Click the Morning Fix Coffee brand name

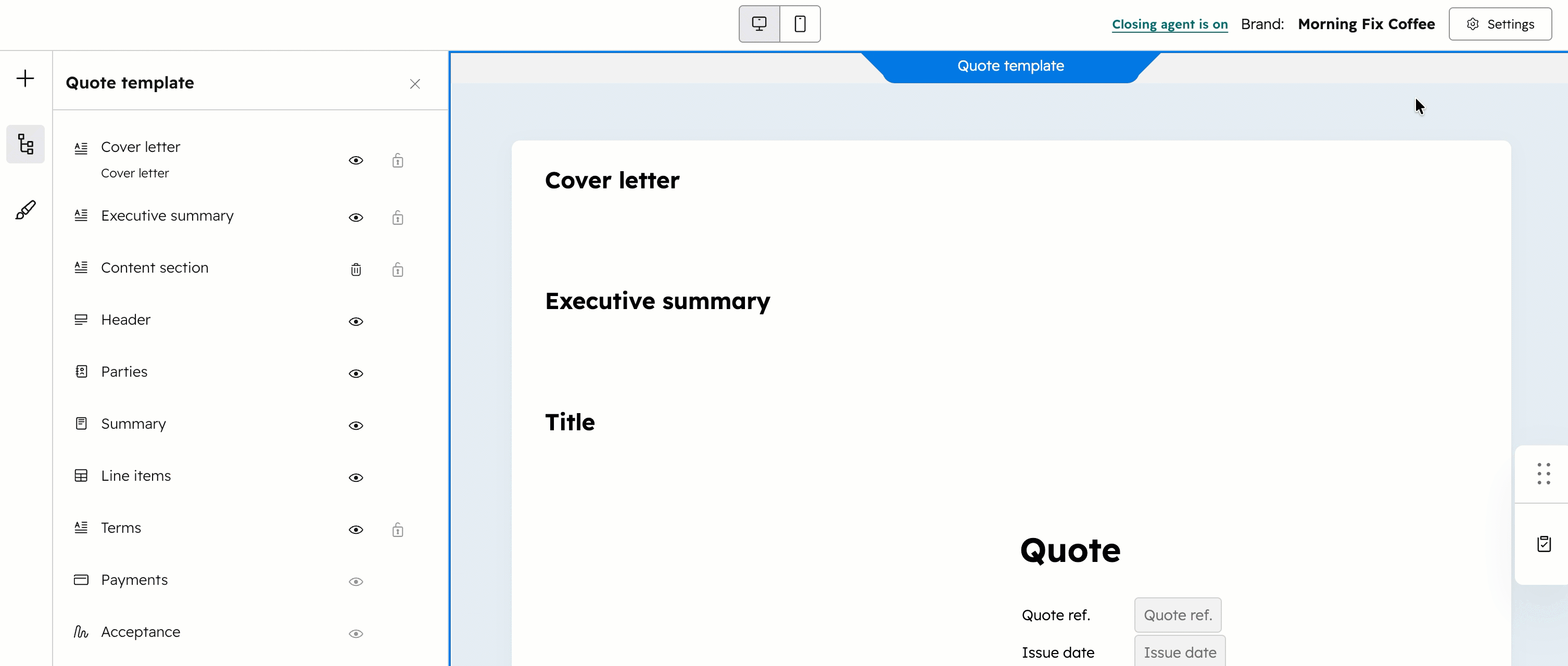tap(1366, 24)
